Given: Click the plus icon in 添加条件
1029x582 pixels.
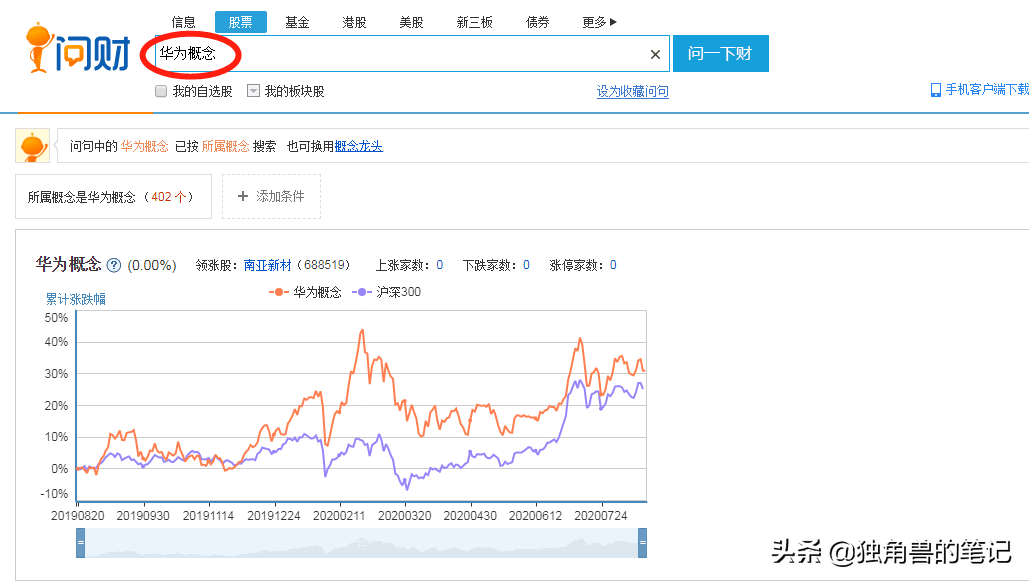Looking at the screenshot, I should pos(242,196).
